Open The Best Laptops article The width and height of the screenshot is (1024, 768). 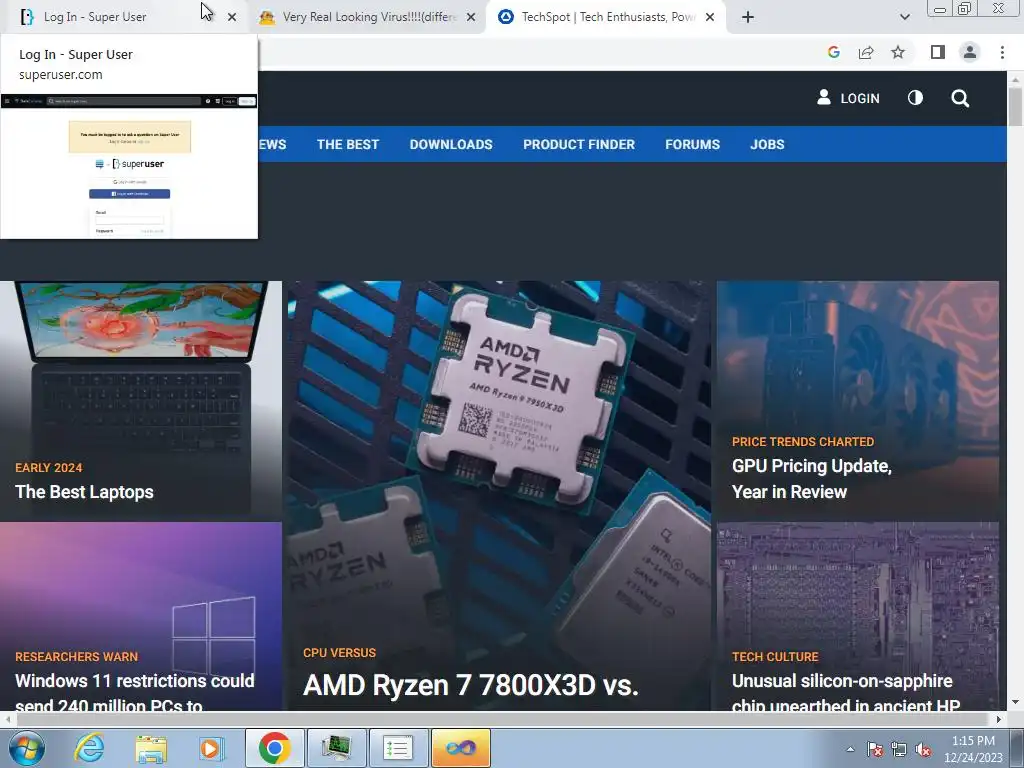pyautogui.click(x=84, y=492)
